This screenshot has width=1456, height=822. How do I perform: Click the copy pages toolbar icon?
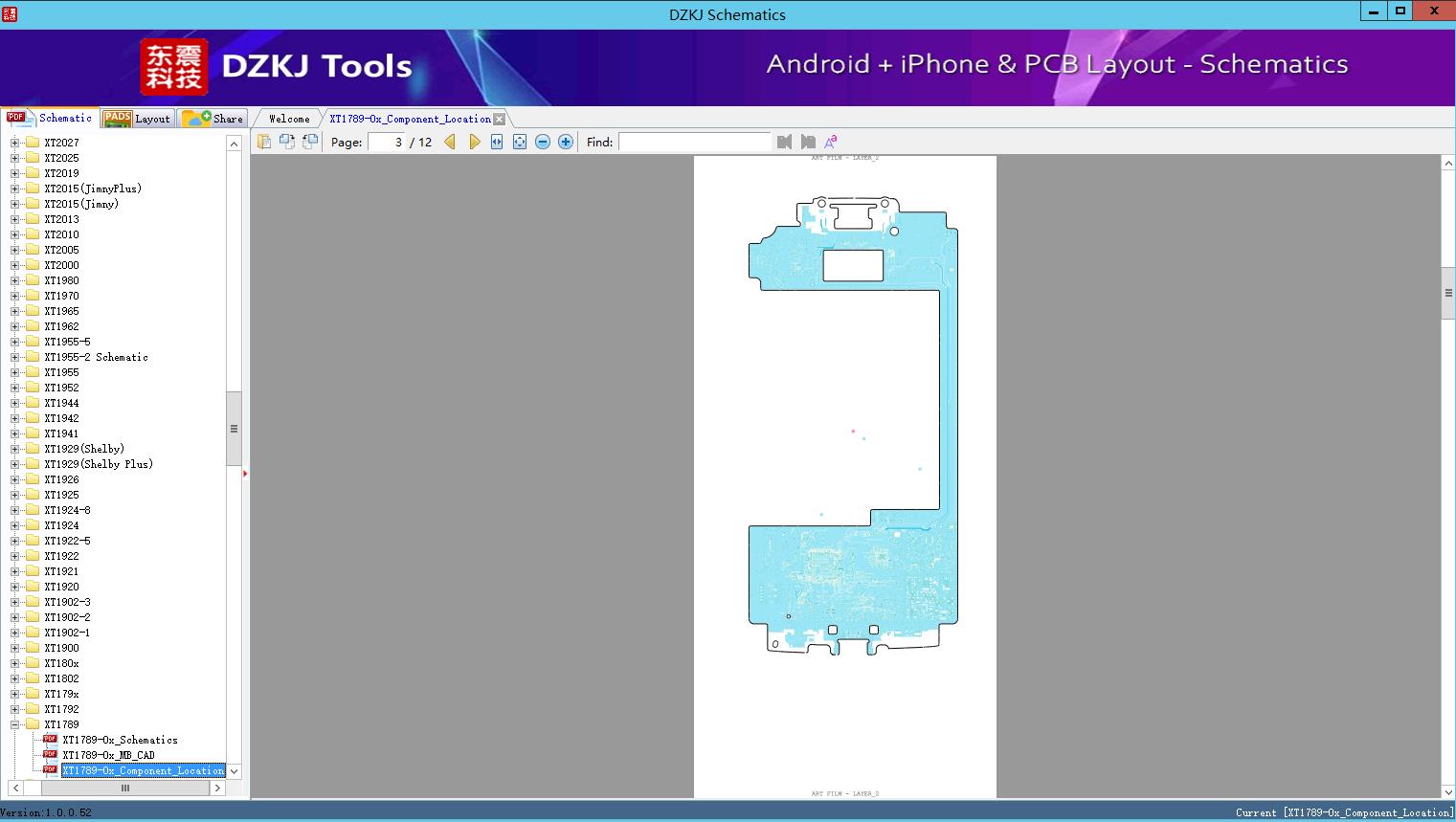click(x=264, y=142)
